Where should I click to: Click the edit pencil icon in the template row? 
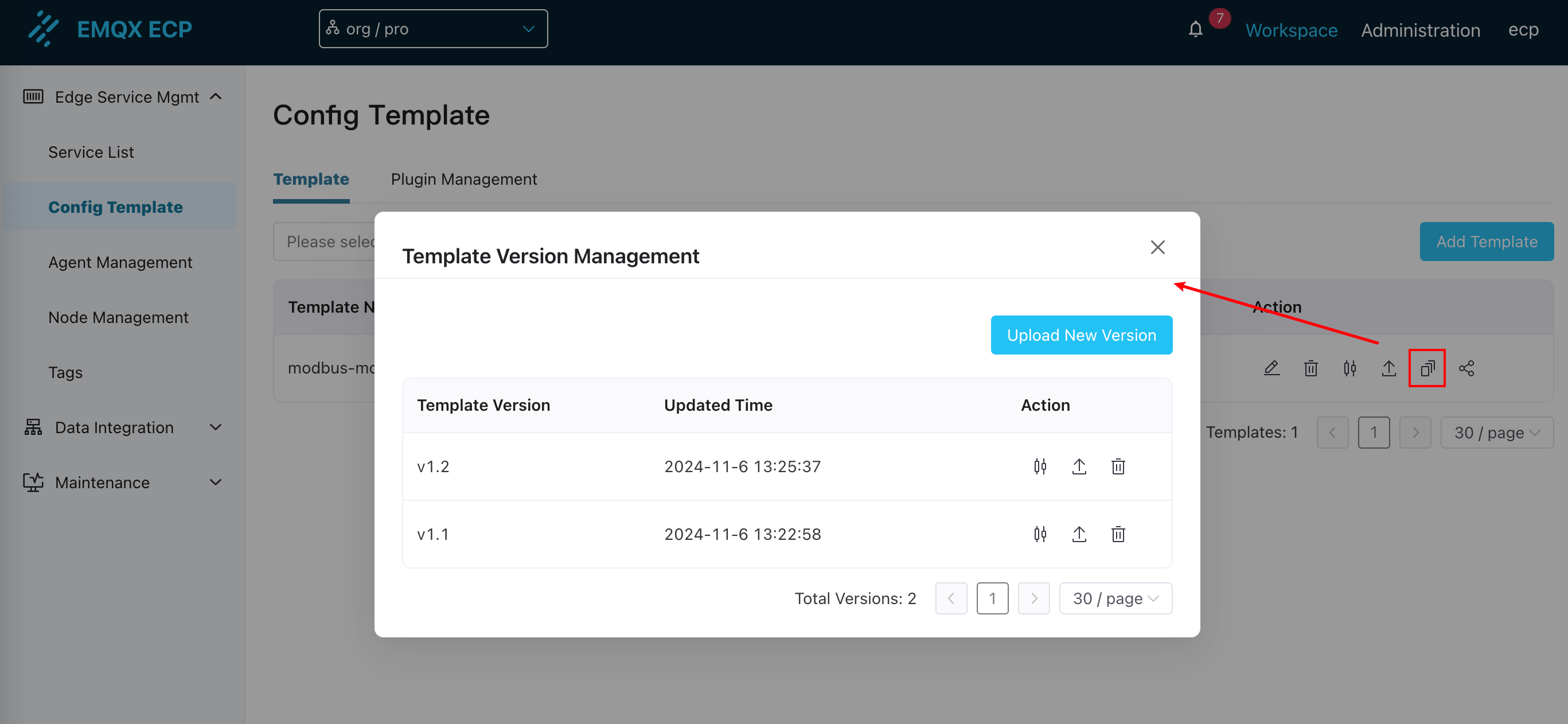tap(1271, 368)
